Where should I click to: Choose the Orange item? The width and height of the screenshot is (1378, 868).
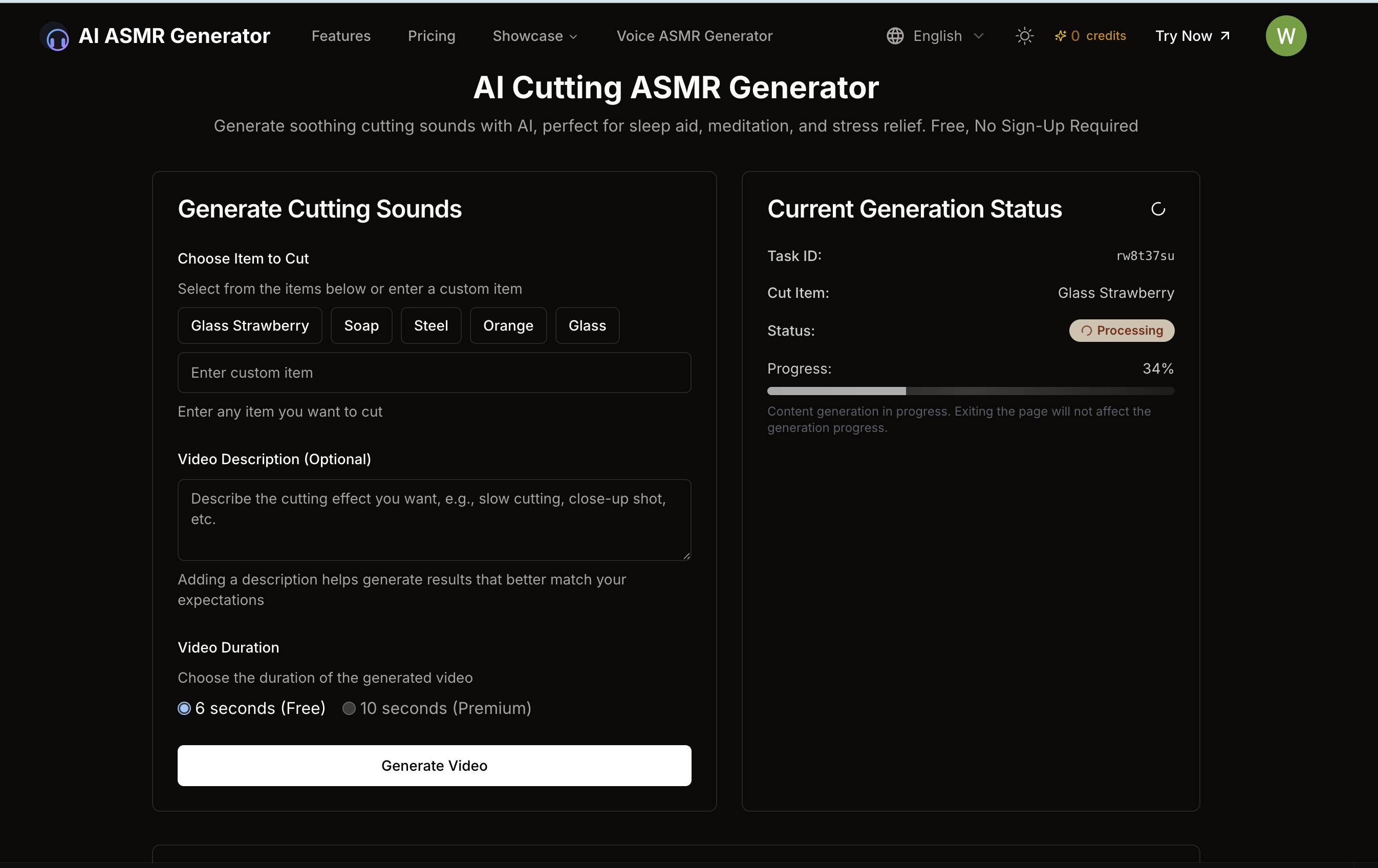click(508, 325)
